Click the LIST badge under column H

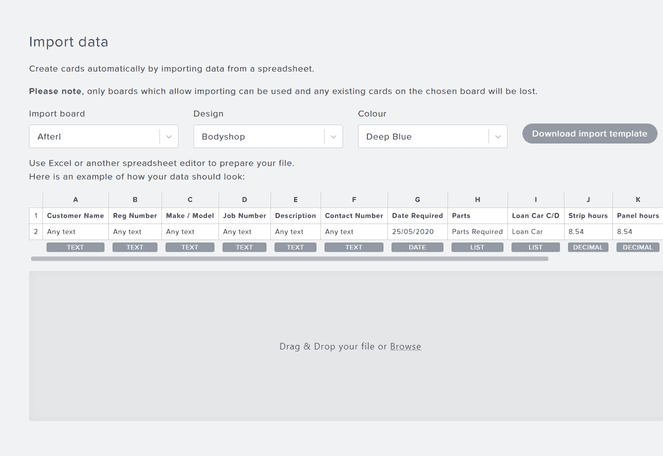click(x=477, y=247)
